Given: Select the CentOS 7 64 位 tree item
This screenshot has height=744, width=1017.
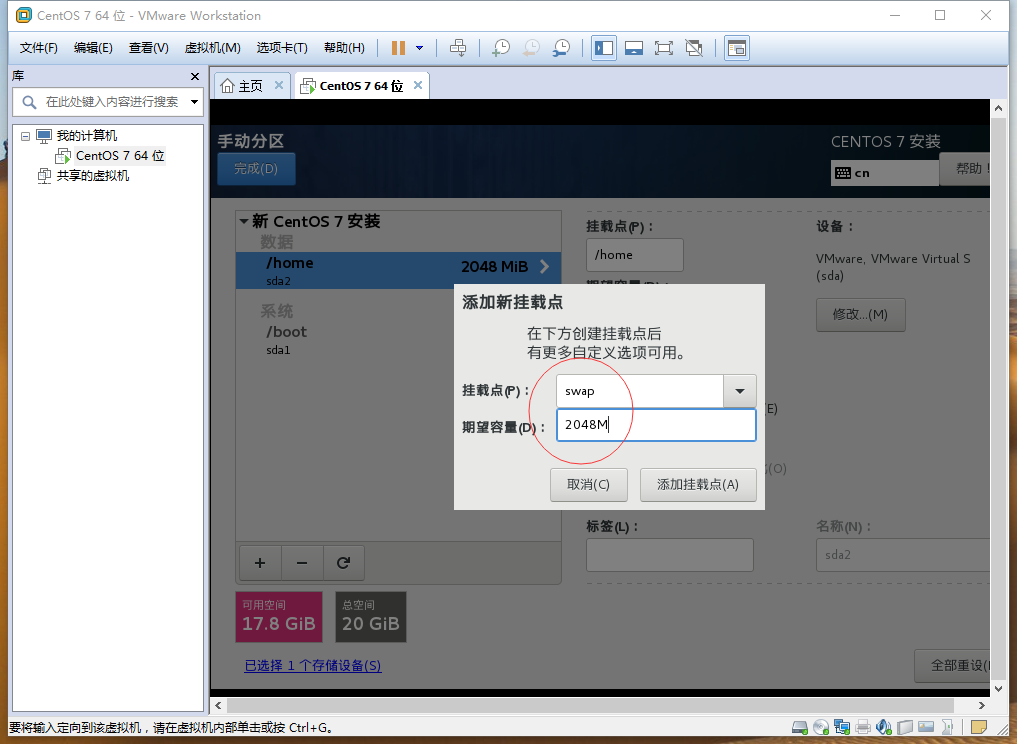Looking at the screenshot, I should [120, 156].
